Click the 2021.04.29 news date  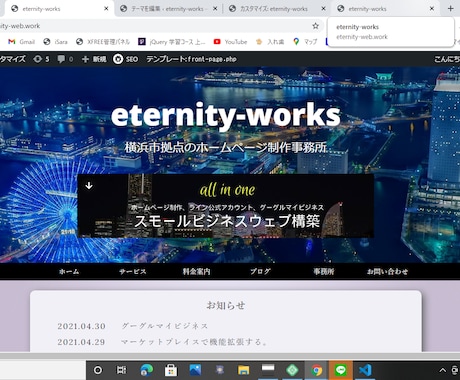click(x=81, y=342)
